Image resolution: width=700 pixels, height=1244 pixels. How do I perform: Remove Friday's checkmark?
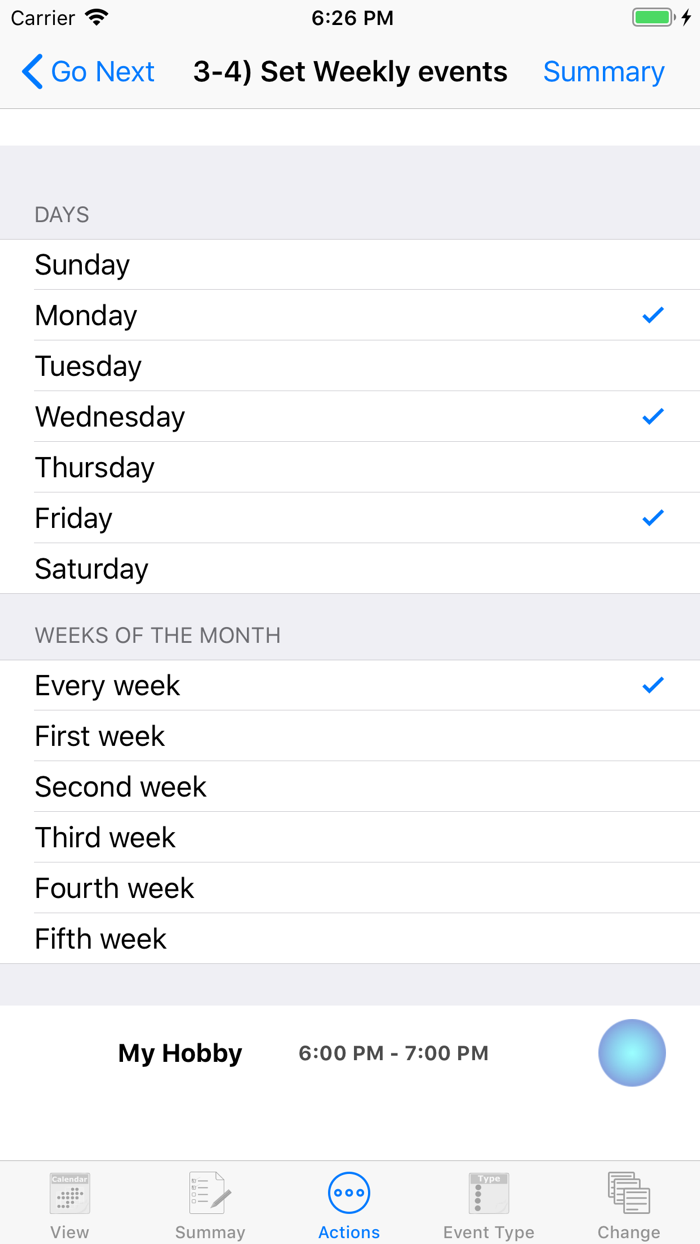click(652, 517)
